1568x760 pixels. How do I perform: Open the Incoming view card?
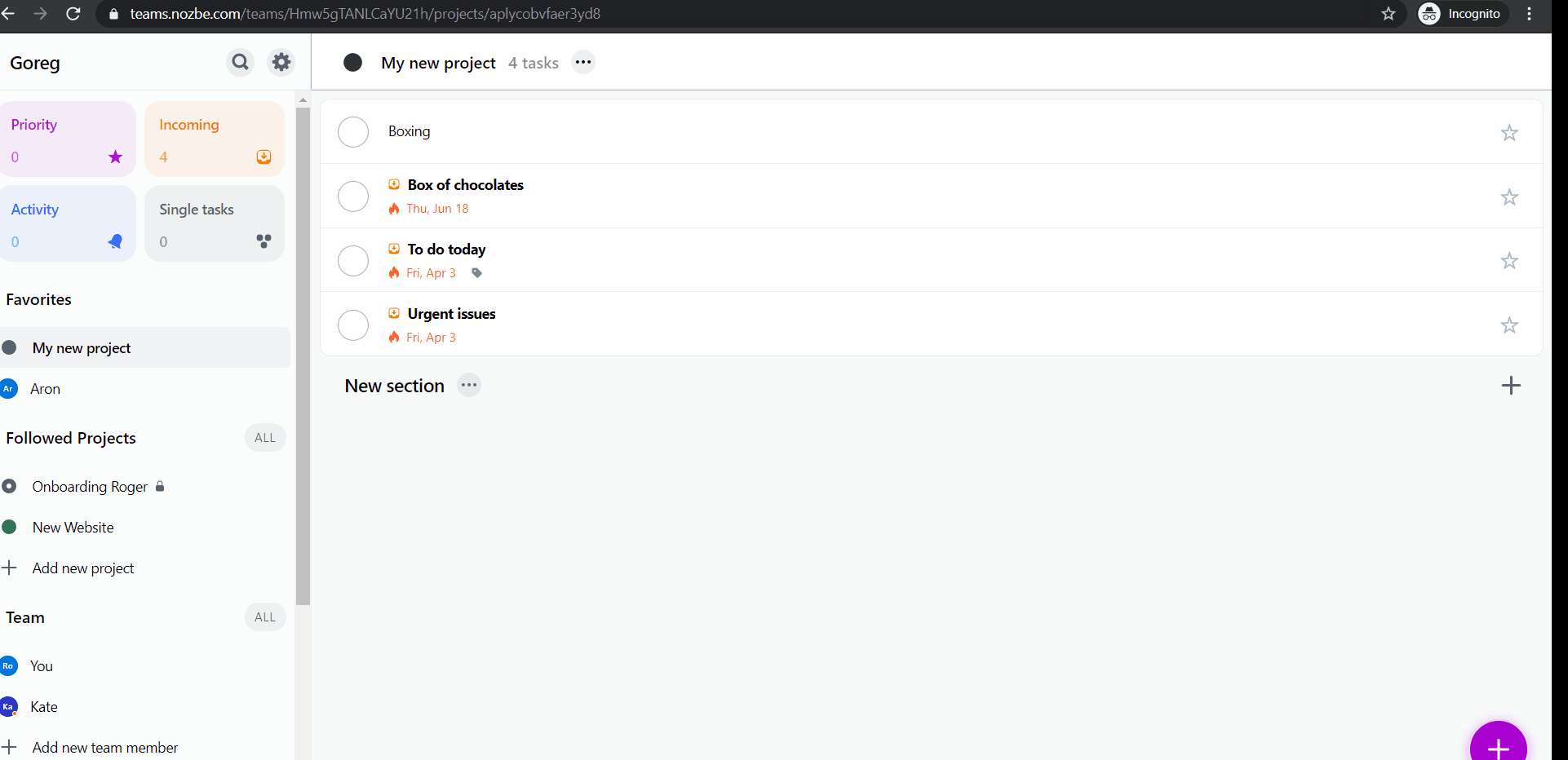pyautogui.click(x=215, y=139)
